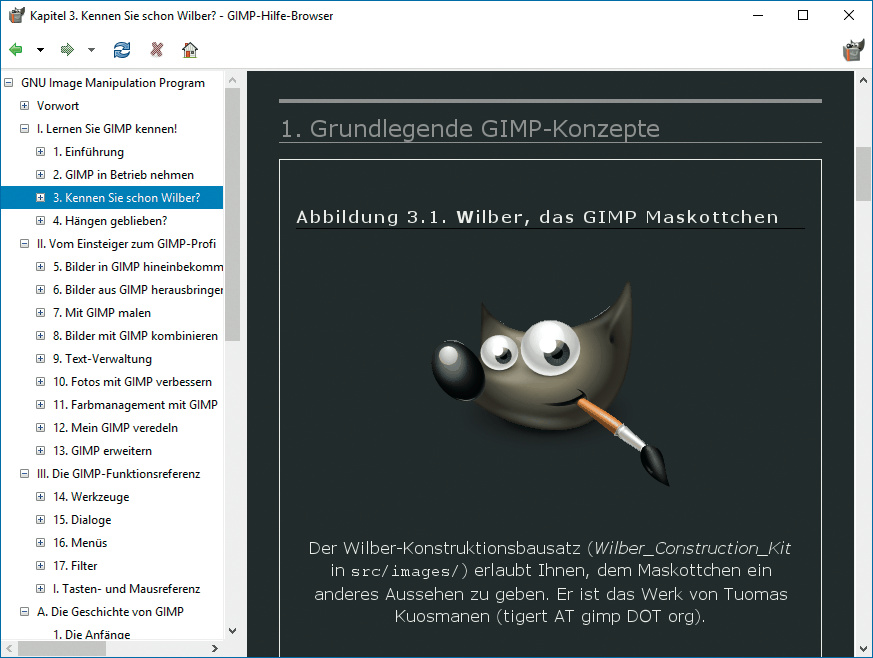Expand the 1. Einführung node
This screenshot has height=658, width=873.
click(x=41, y=151)
